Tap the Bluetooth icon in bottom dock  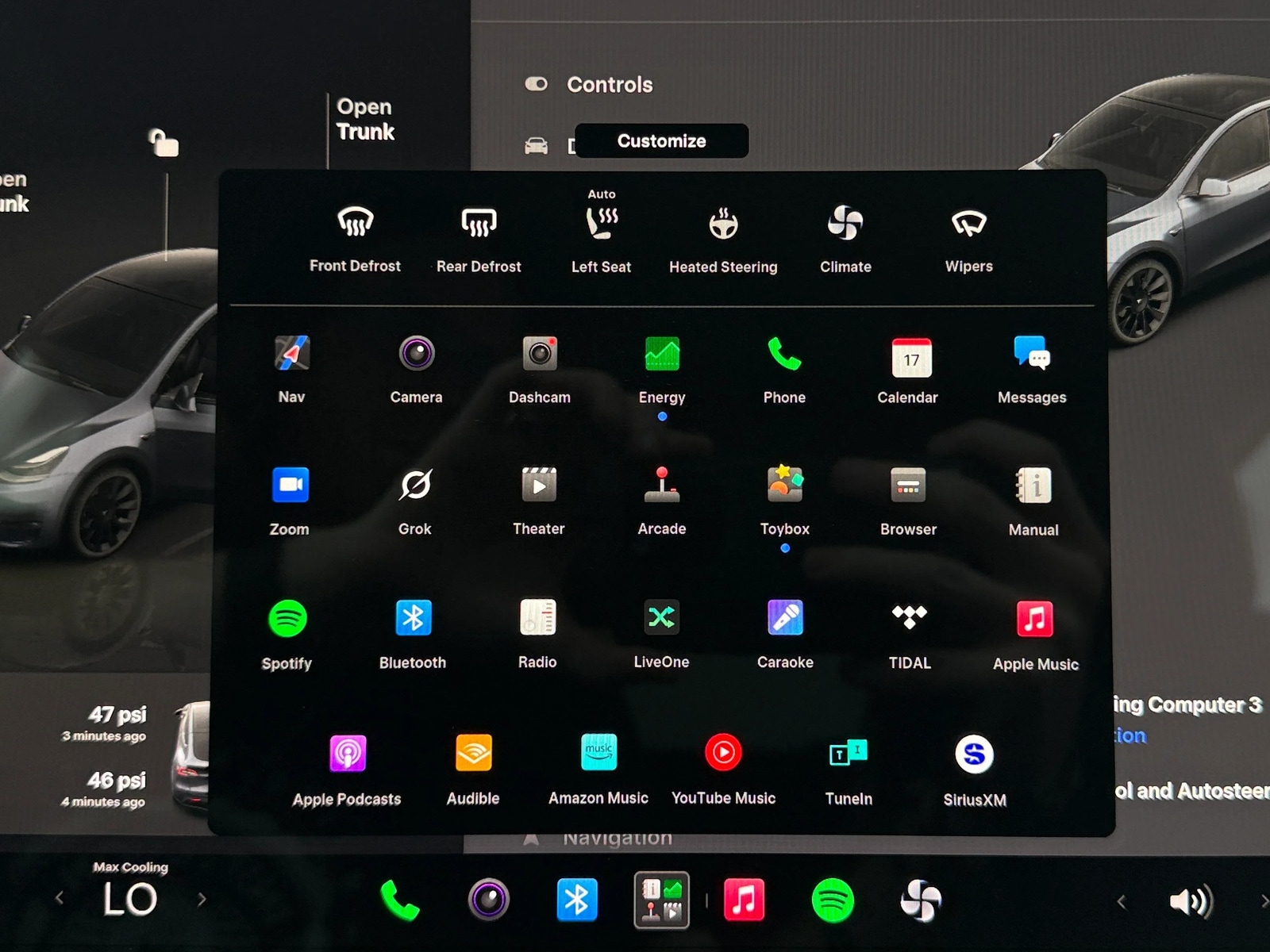pyautogui.click(x=576, y=900)
